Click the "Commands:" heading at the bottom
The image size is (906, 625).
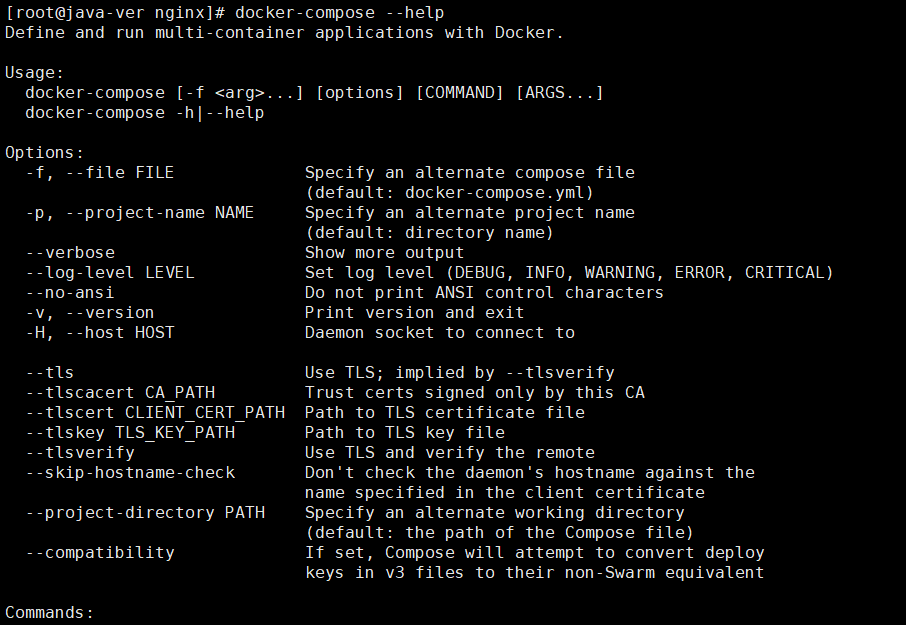[49, 612]
